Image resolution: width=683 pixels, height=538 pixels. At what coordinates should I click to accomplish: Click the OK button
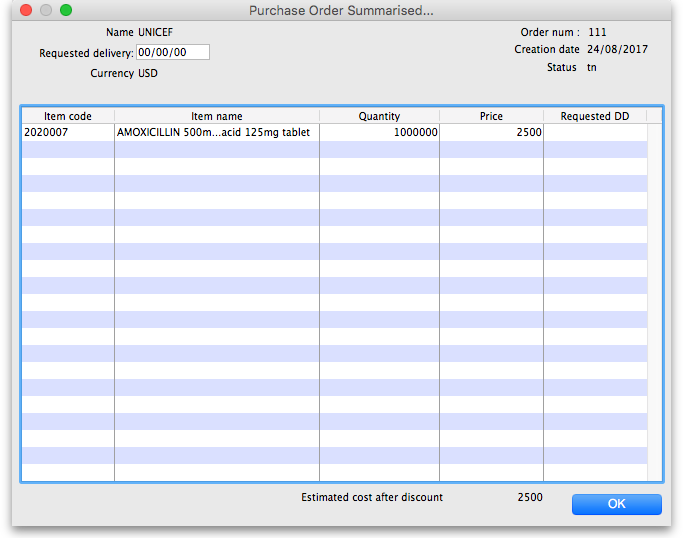[x=616, y=504]
